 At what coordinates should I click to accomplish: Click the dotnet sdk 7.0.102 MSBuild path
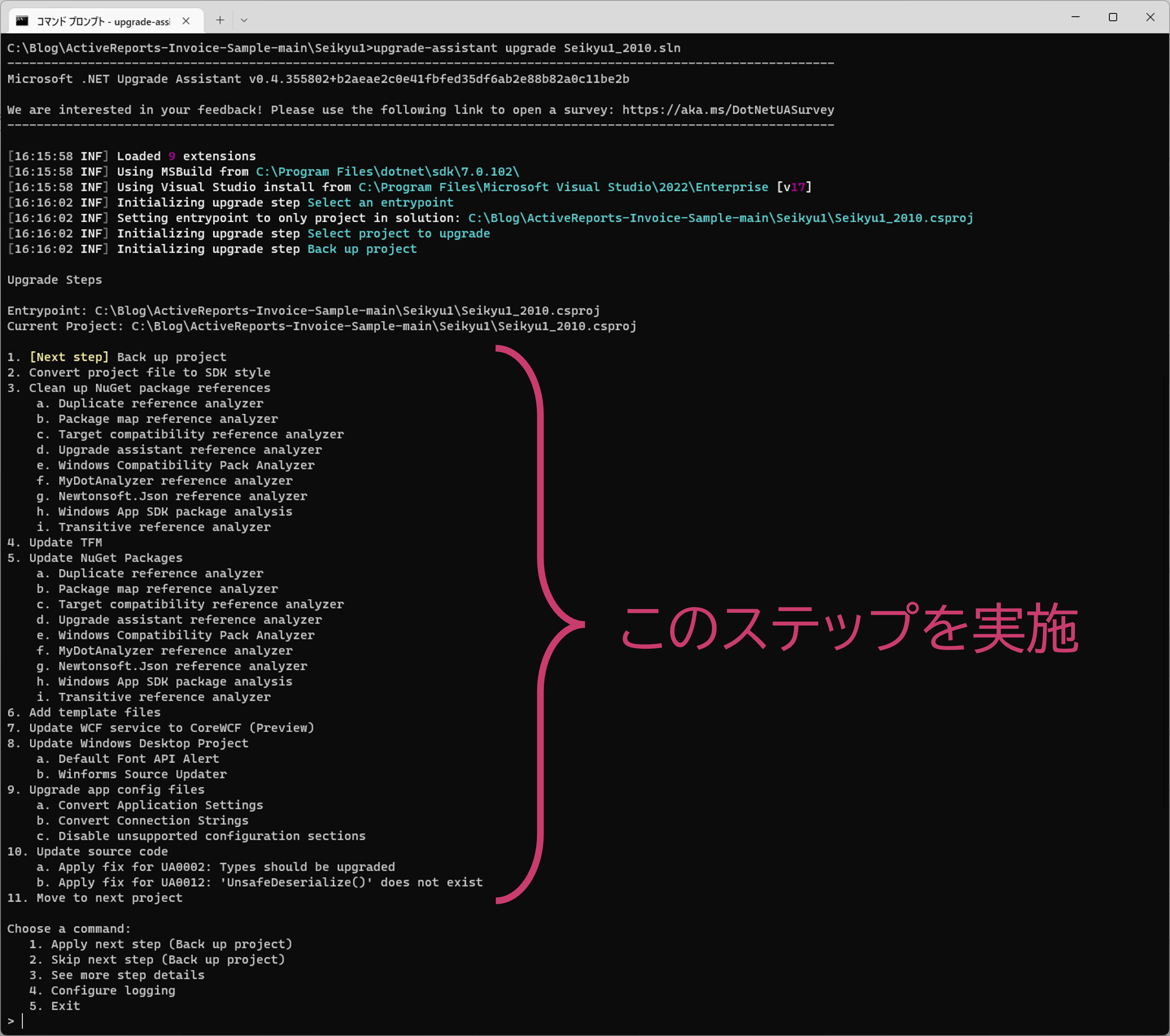coord(387,172)
